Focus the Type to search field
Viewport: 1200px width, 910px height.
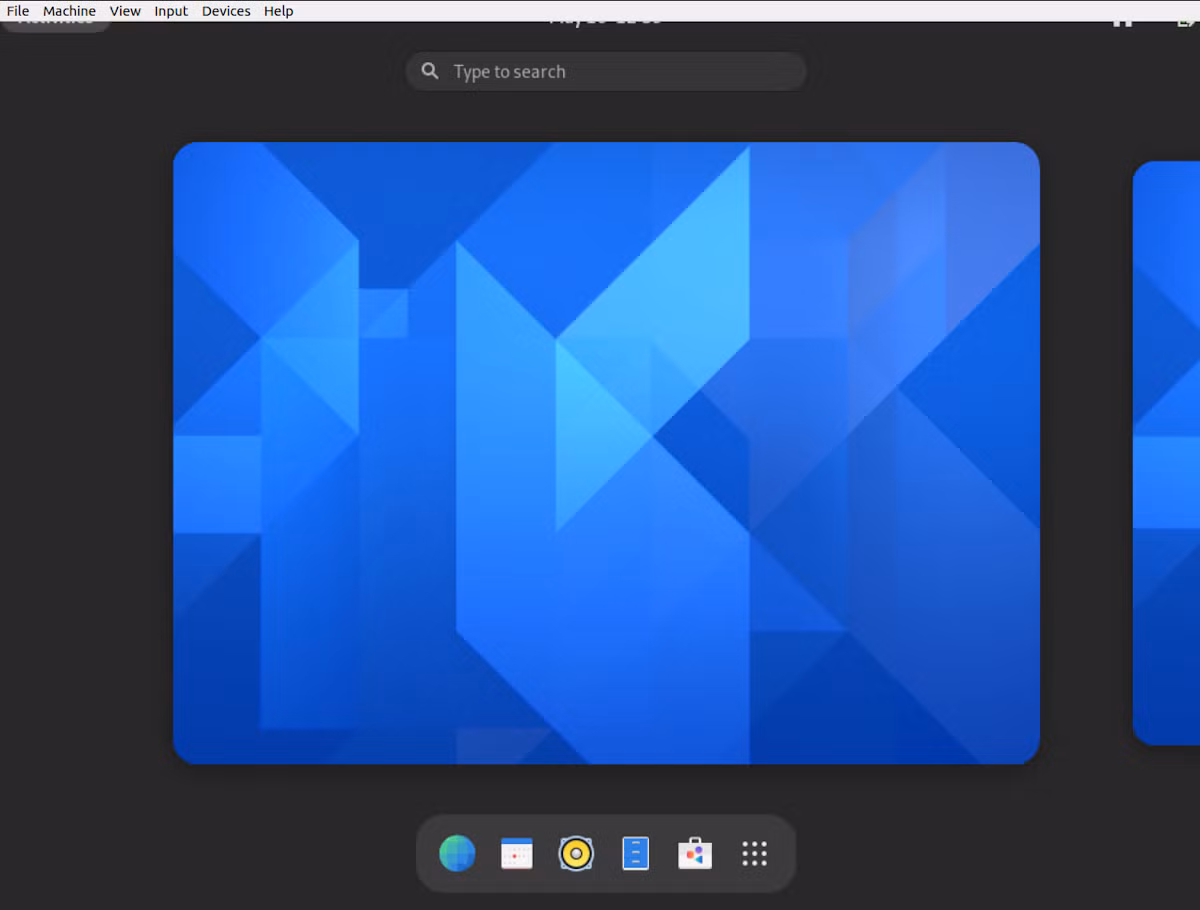tap(606, 71)
